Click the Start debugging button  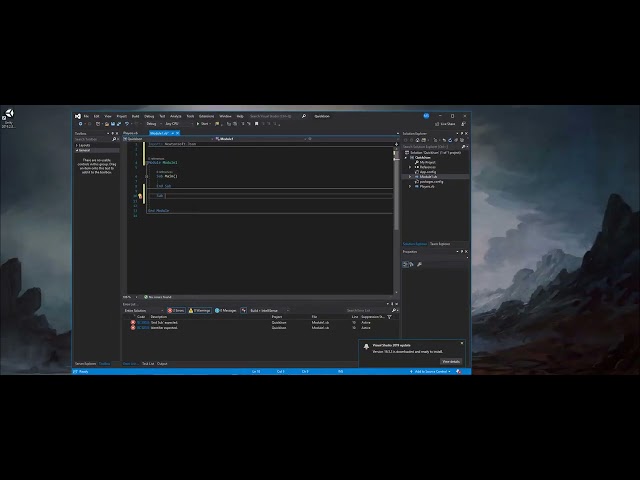point(203,124)
